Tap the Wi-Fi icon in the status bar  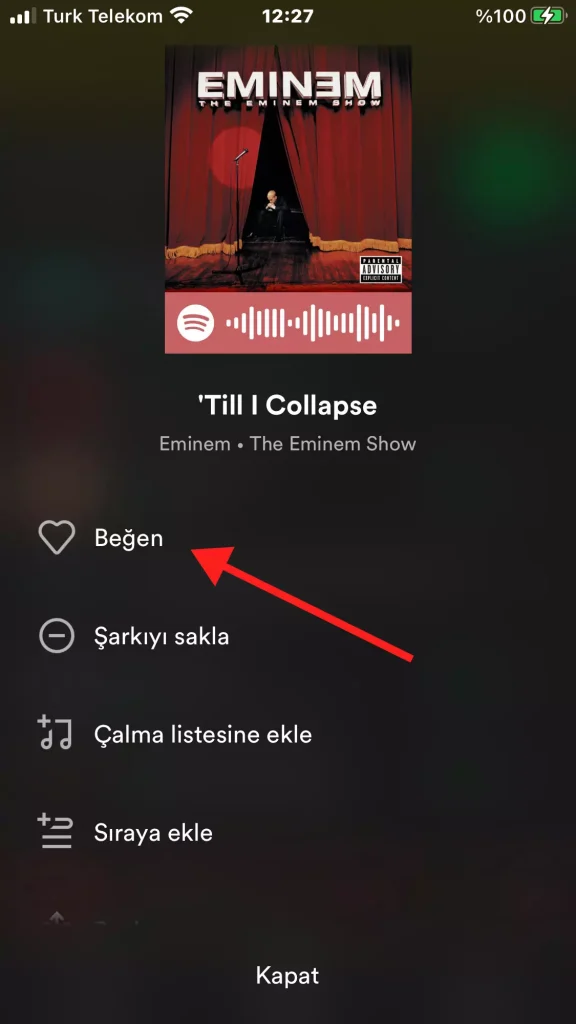(182, 15)
